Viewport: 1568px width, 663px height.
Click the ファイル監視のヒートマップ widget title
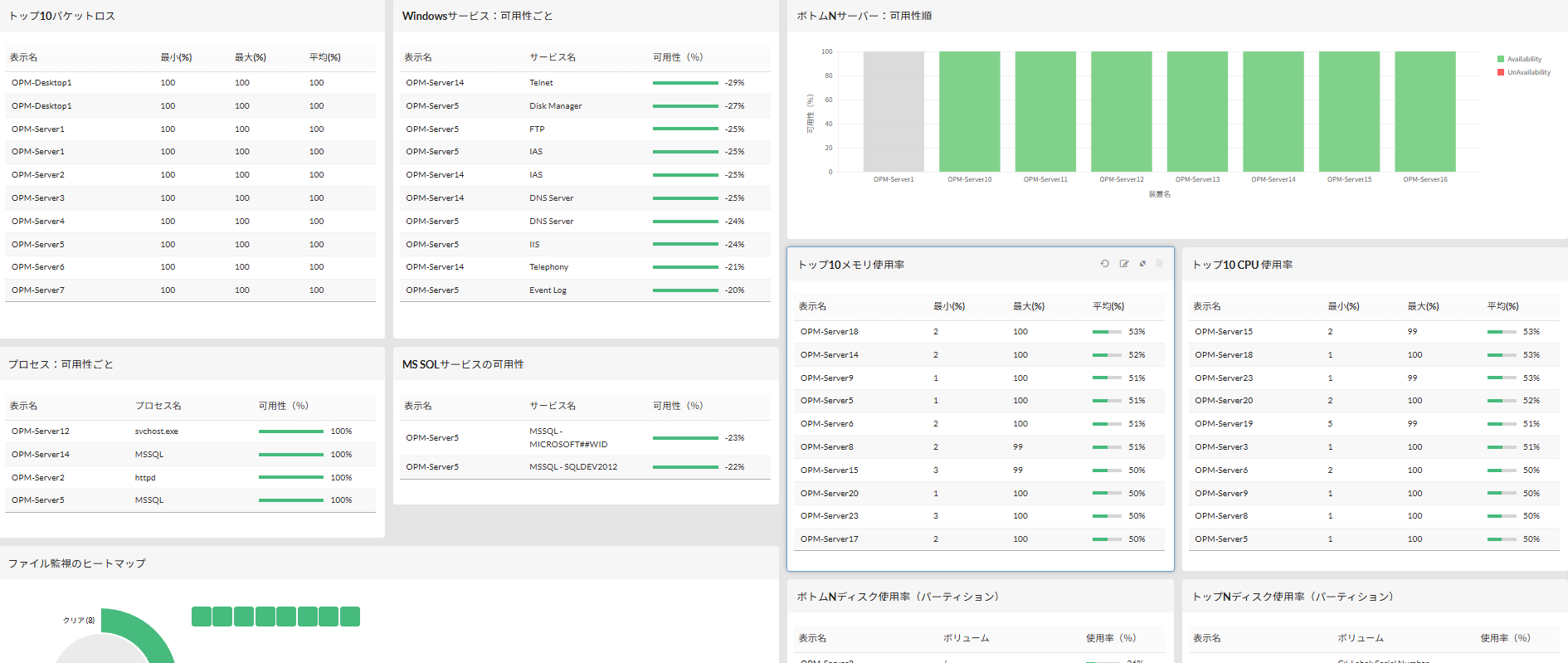[77, 563]
